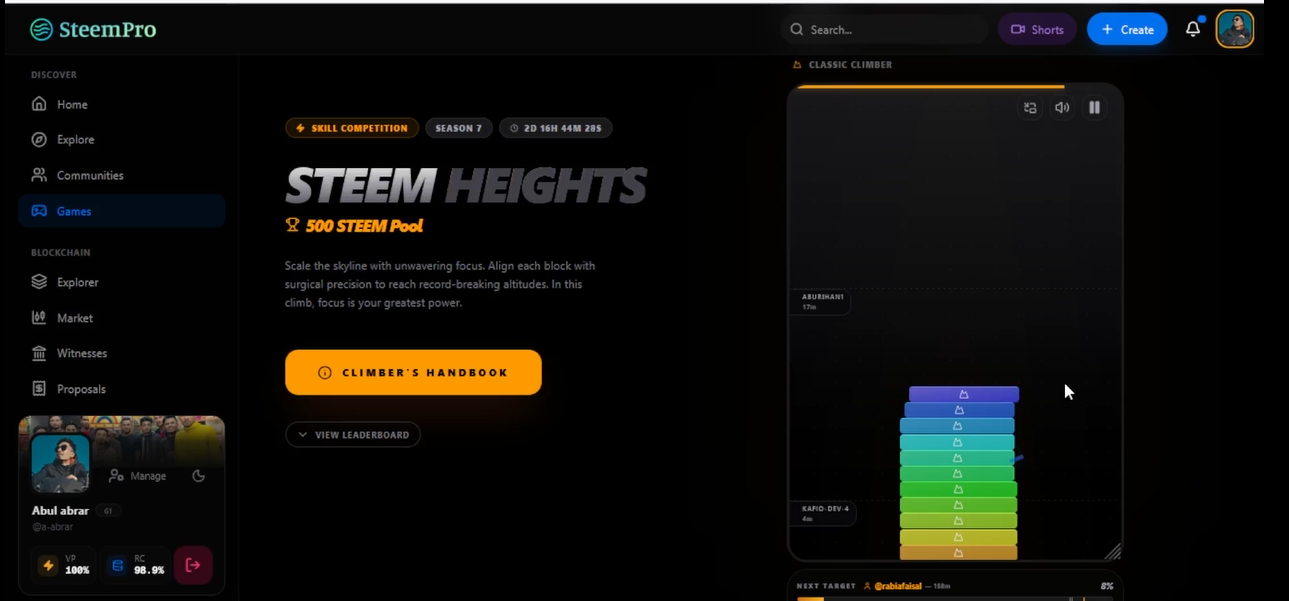The image size is (1289, 601).
Task: Click the SteemPro logo icon
Action: 41,30
